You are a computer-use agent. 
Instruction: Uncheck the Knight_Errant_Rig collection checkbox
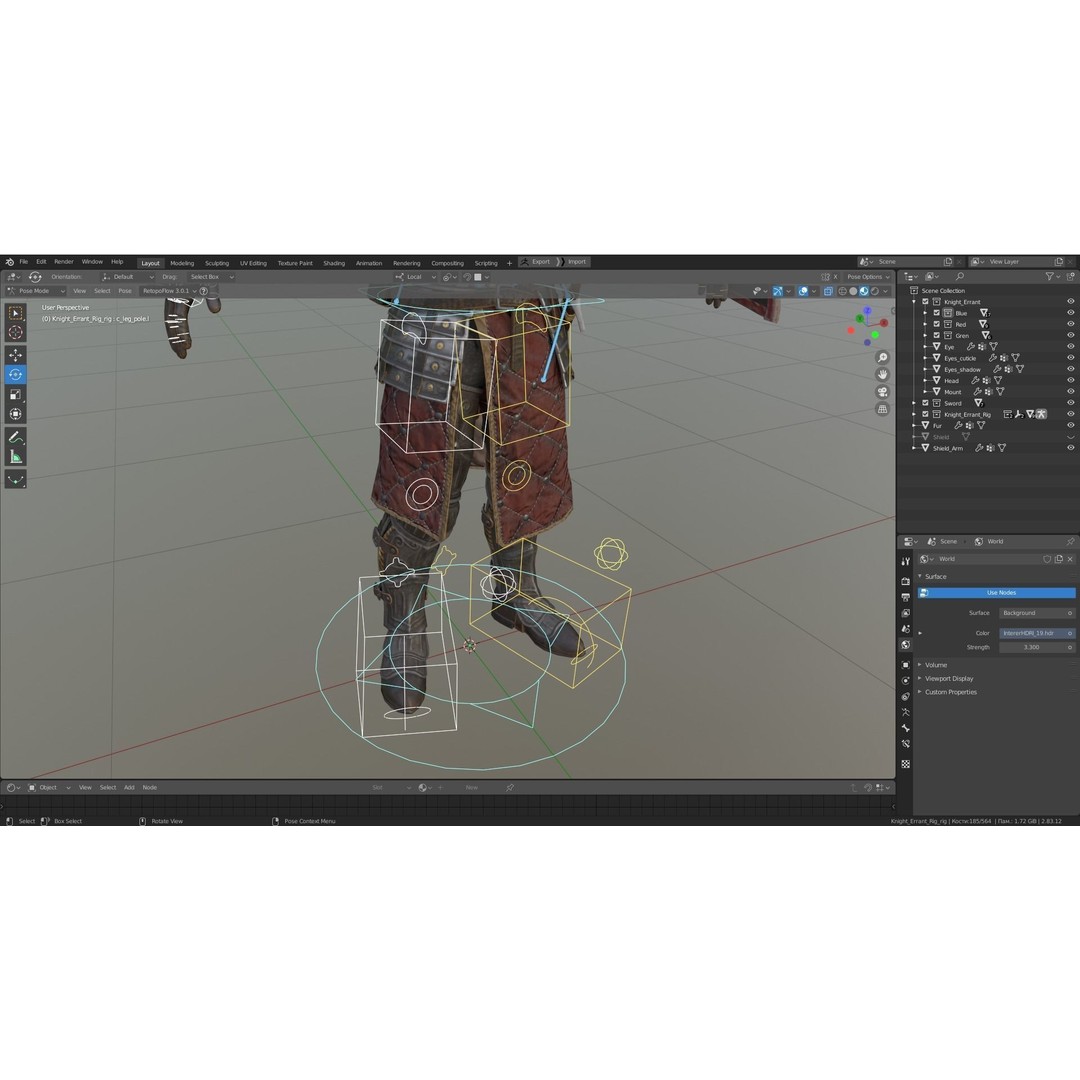pos(926,414)
